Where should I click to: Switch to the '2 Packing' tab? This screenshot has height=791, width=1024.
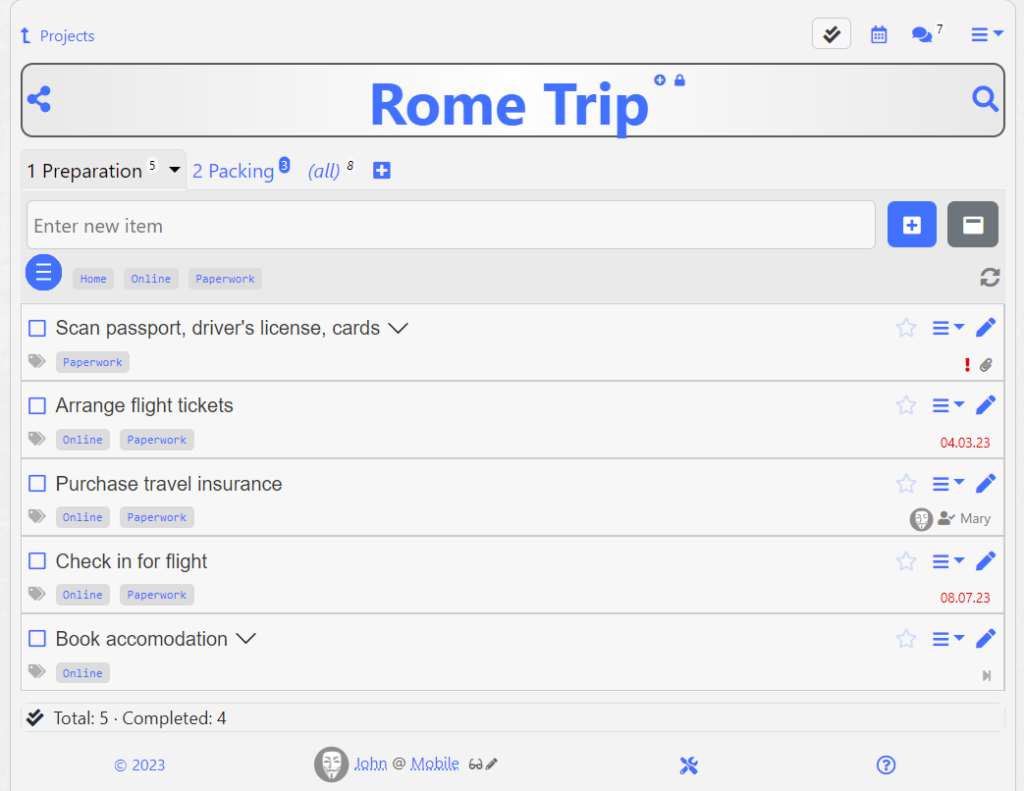pos(233,171)
